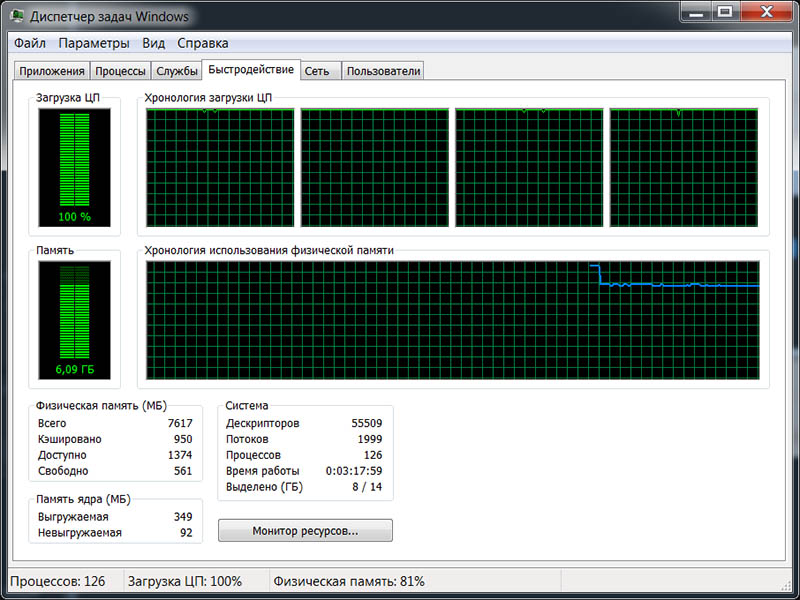Click Физическая память: 81% in the status bar

350,580
